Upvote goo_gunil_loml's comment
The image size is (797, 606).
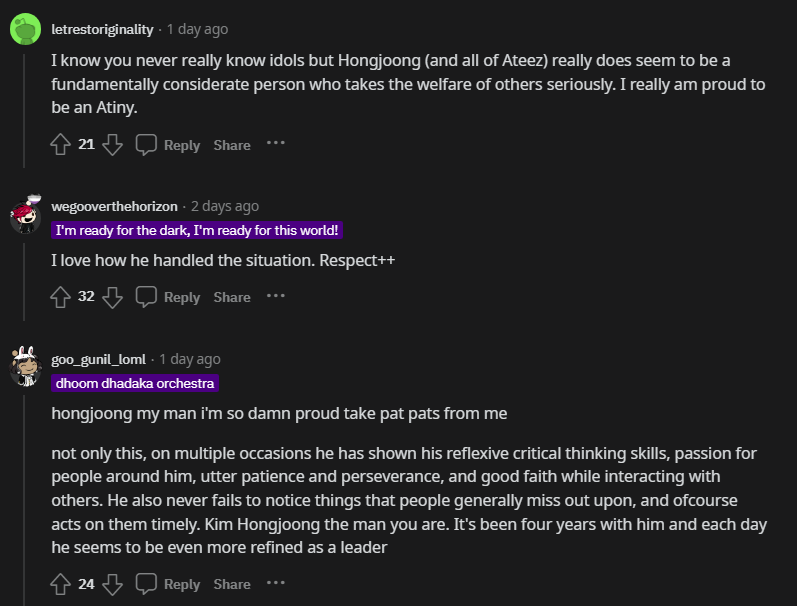click(61, 584)
